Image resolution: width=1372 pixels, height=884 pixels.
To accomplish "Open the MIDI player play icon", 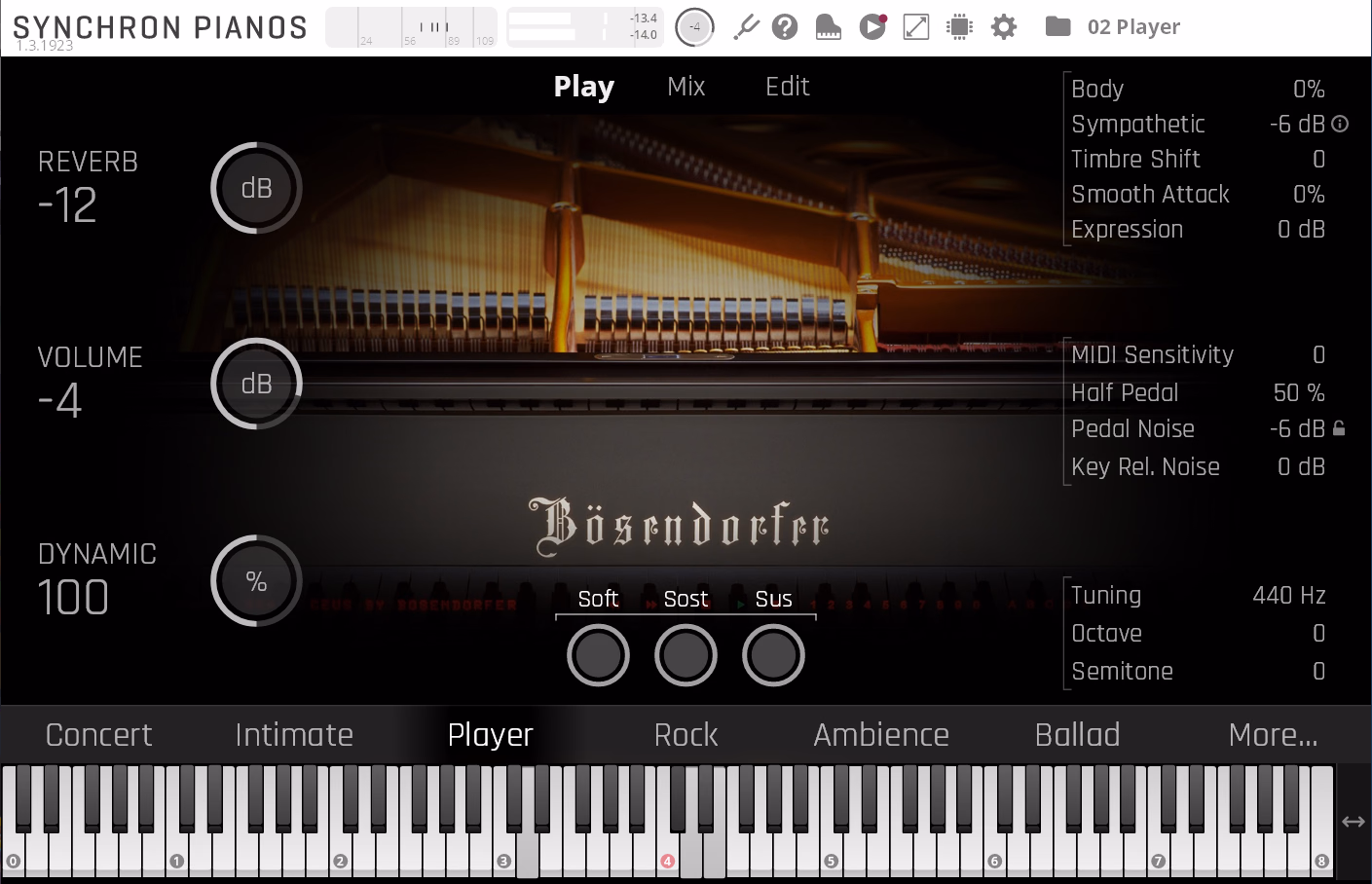I will point(872,26).
